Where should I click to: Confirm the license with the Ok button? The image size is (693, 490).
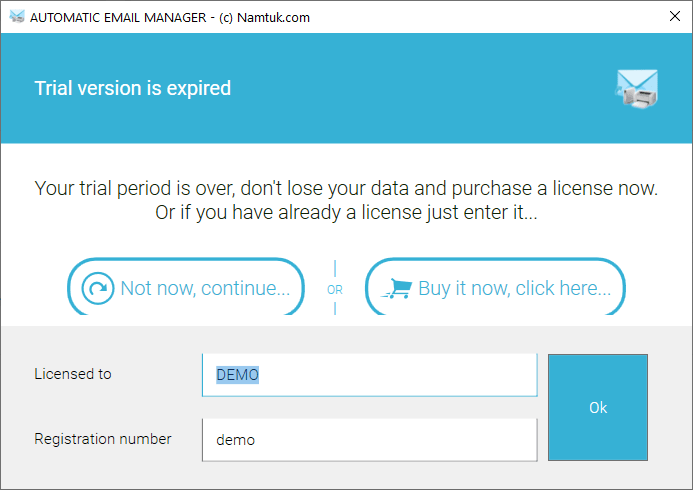coord(598,407)
